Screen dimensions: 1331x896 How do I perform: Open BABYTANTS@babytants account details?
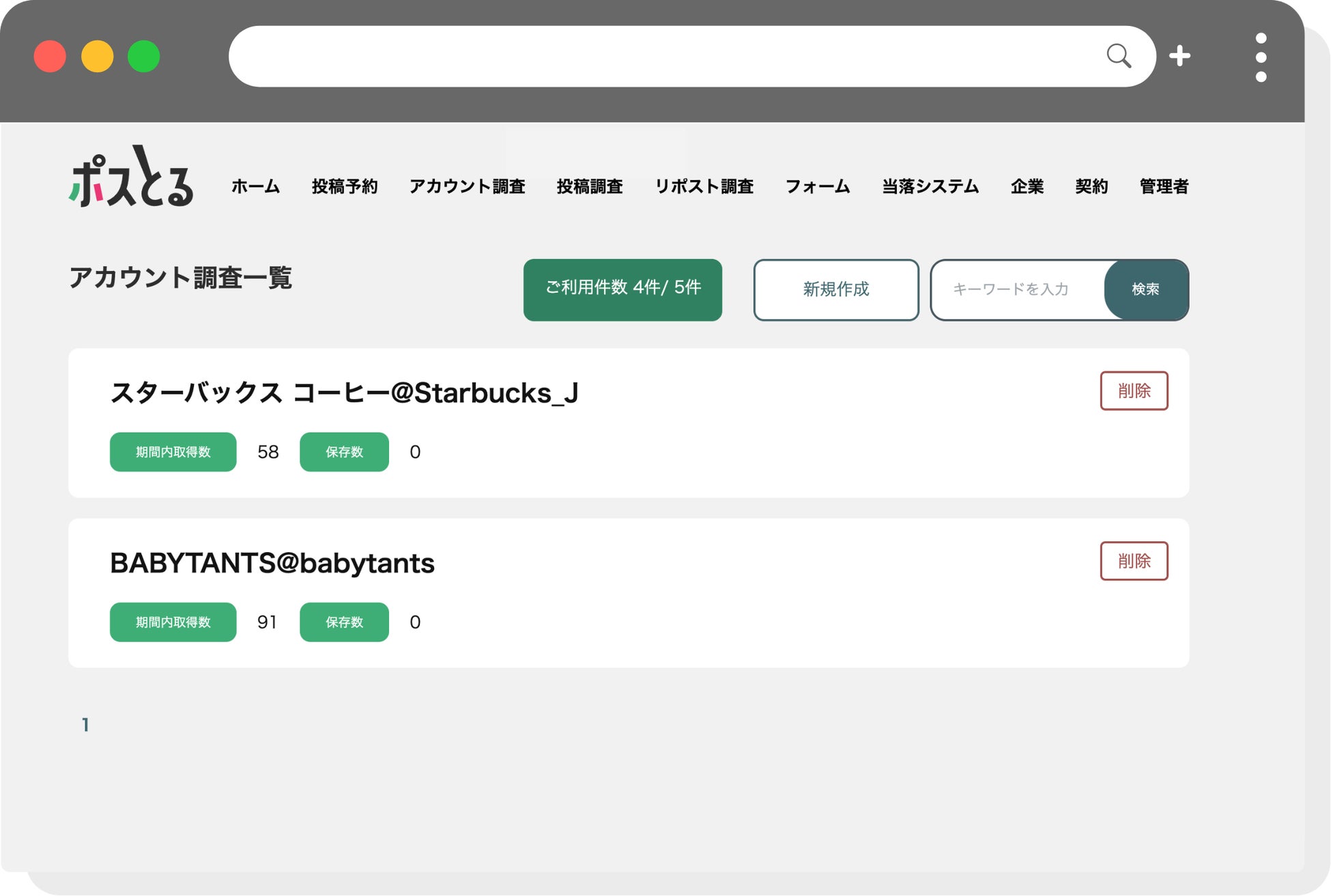[x=272, y=563]
